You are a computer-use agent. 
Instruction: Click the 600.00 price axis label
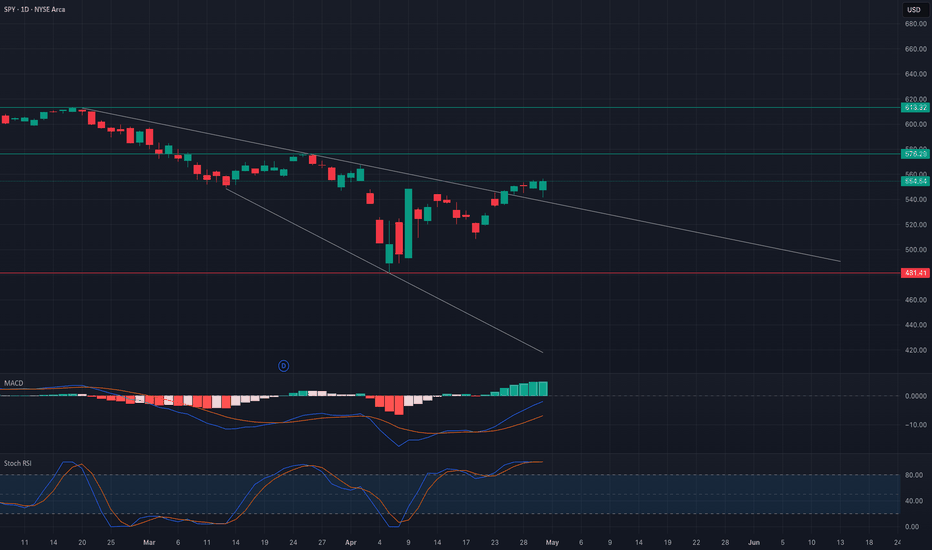click(915, 124)
